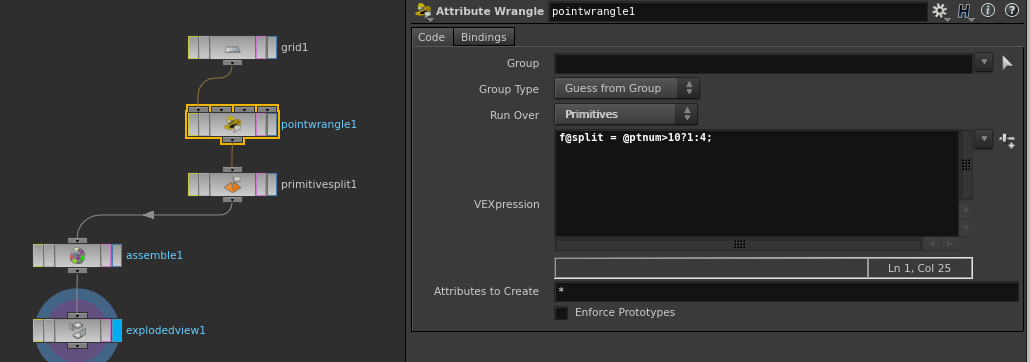This screenshot has width=1030, height=362.
Task: Open the Run Over dropdown
Action: [x=626, y=114]
